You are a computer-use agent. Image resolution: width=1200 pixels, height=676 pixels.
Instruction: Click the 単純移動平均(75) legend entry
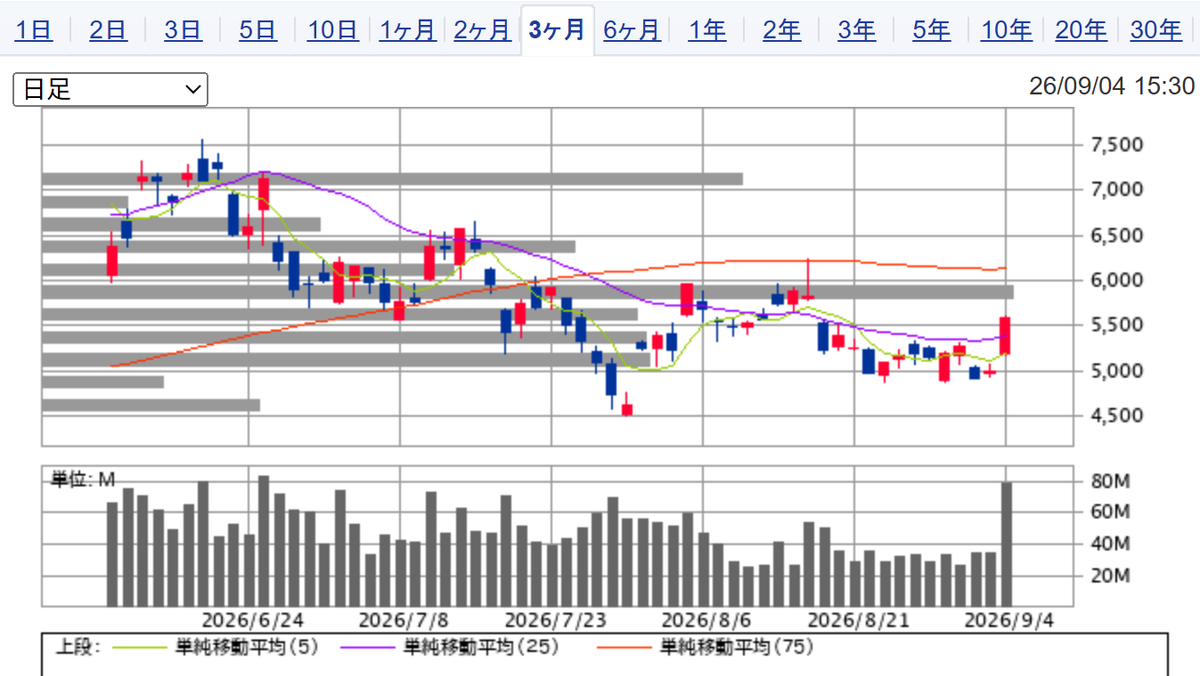pos(737,648)
